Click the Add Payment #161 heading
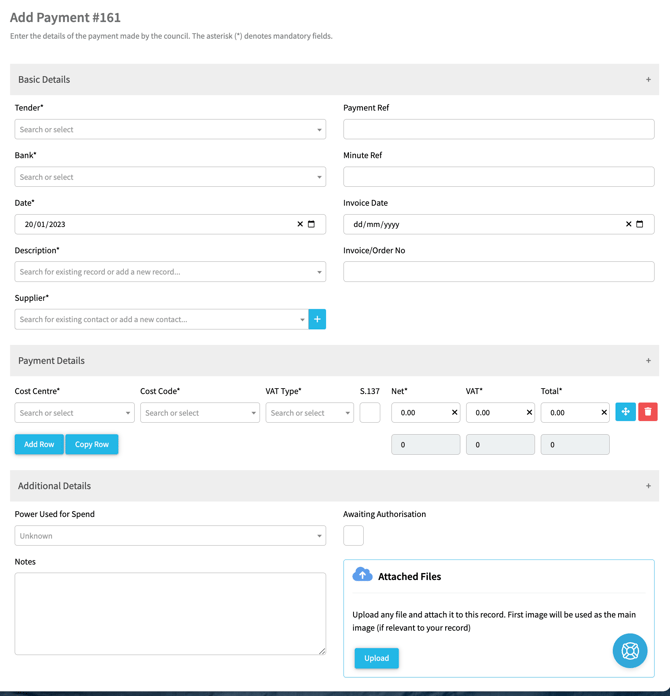 click(x=65, y=17)
